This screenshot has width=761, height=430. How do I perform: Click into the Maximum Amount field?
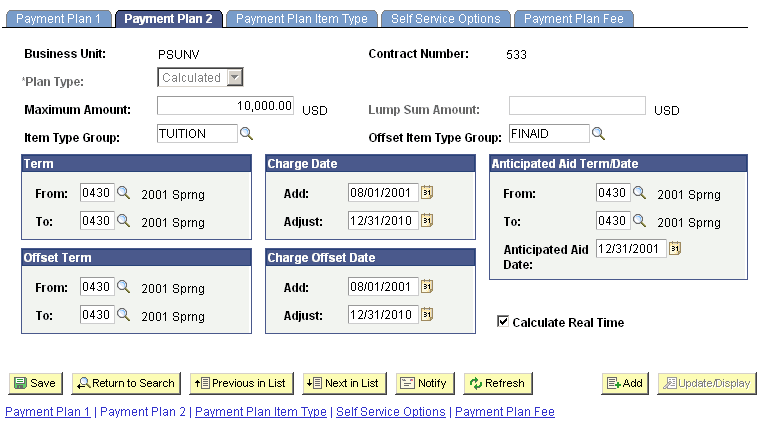pyautogui.click(x=226, y=105)
